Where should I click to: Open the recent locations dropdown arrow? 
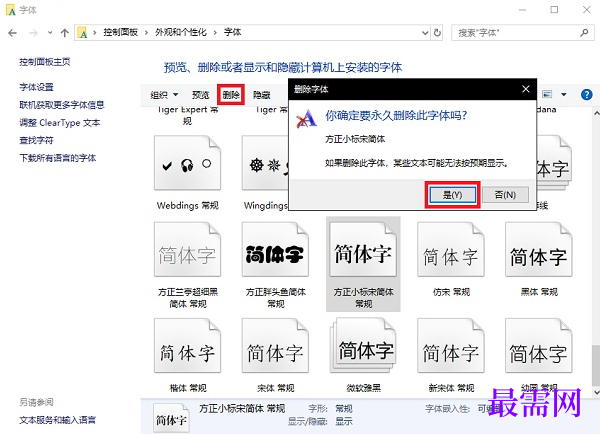pos(50,33)
